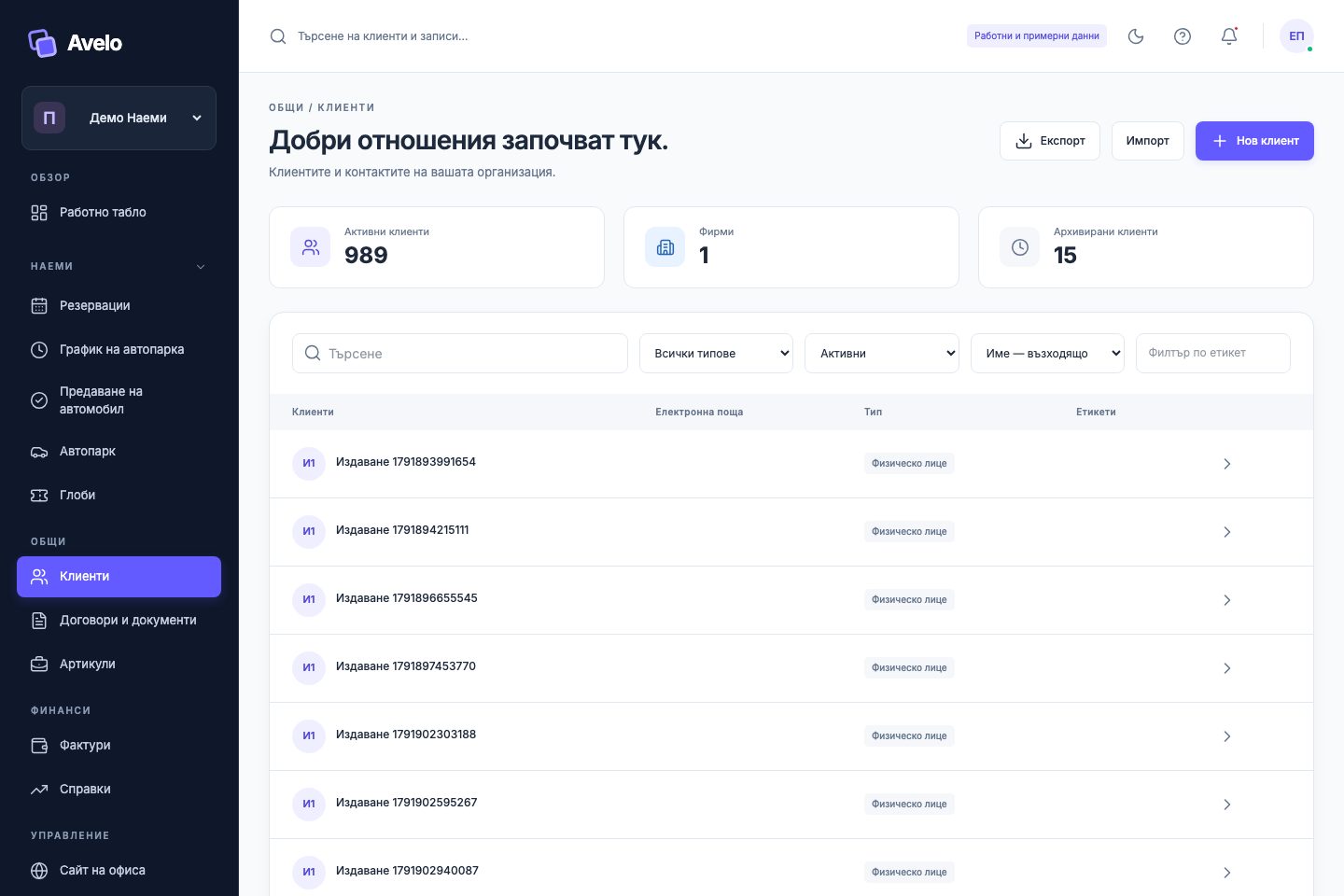Open row chevron for Издаване 1791896655545
1344x896 pixels.
pos(1227,600)
